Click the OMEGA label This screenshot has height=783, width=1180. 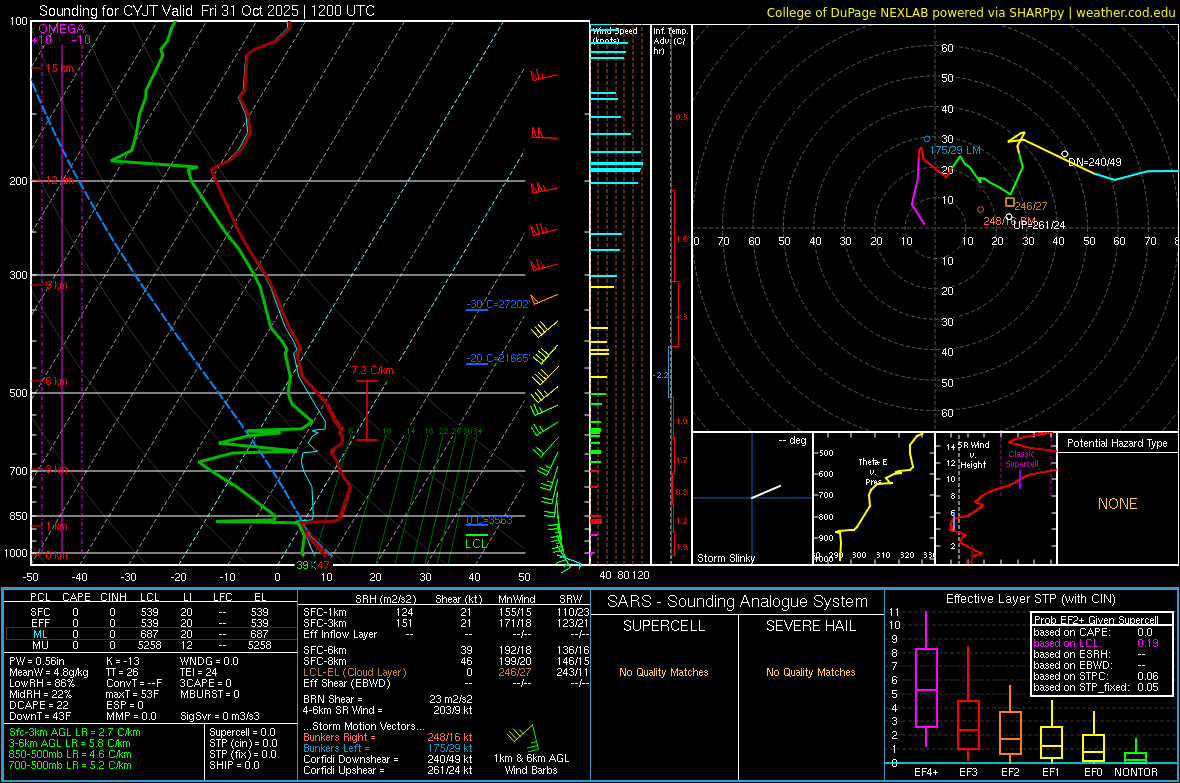coord(61,29)
